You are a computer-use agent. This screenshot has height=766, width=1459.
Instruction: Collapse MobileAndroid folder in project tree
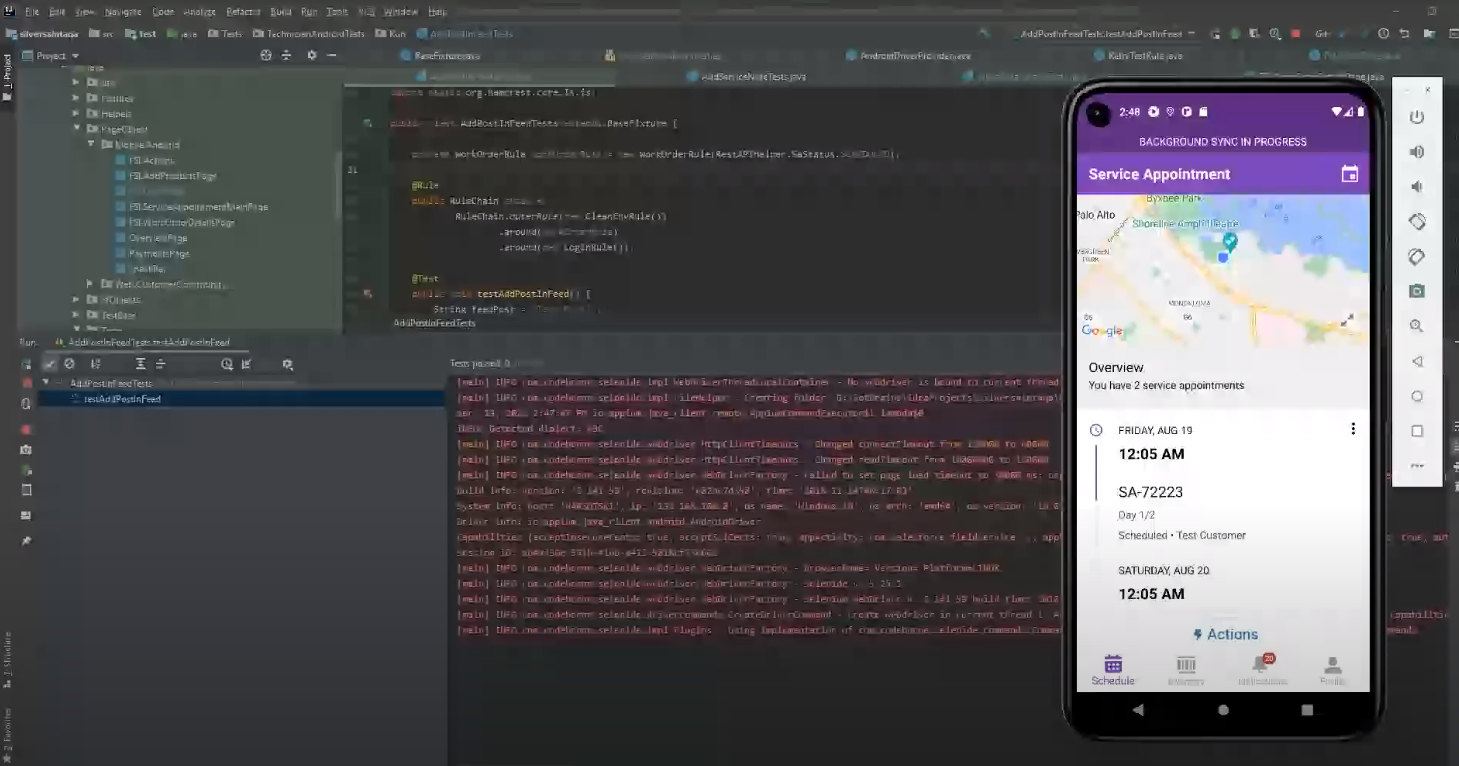point(90,144)
